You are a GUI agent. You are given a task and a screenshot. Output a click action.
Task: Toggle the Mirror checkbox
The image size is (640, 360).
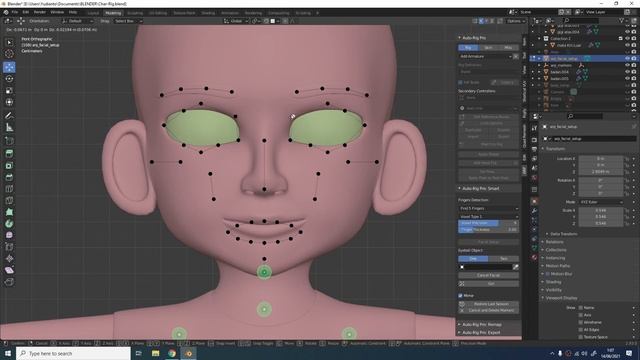[x=461, y=296]
